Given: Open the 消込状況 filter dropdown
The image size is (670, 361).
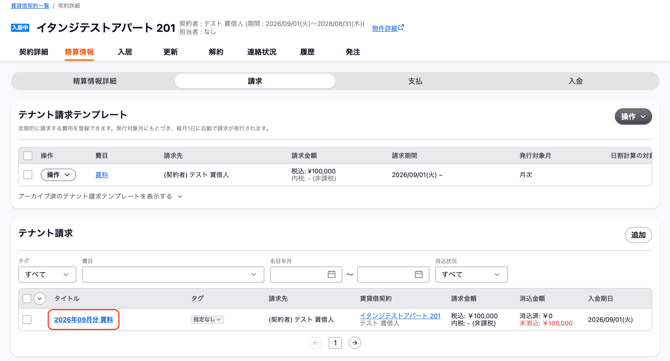Looking at the screenshot, I should pos(471,274).
